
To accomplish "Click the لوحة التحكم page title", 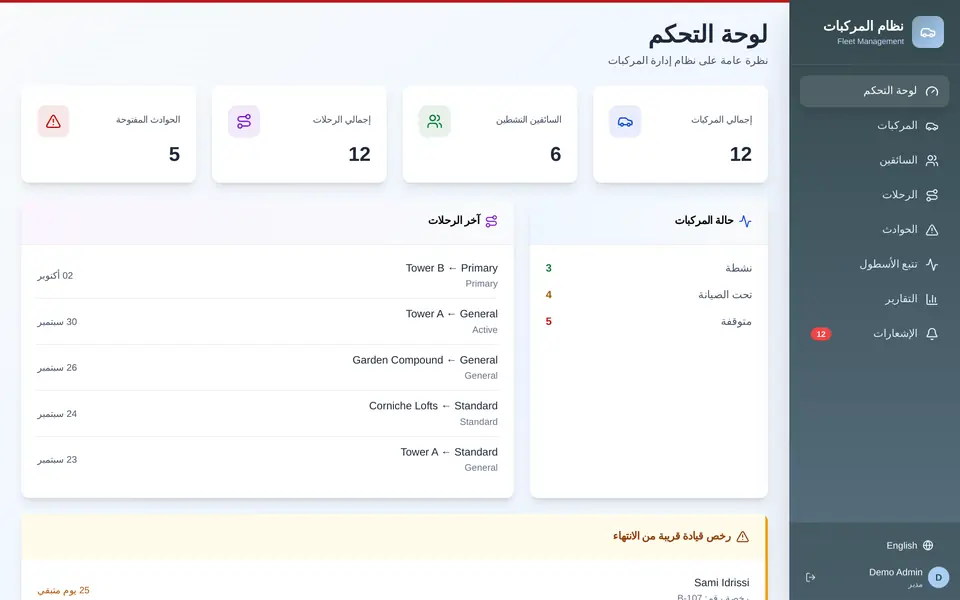I will (x=708, y=35).
